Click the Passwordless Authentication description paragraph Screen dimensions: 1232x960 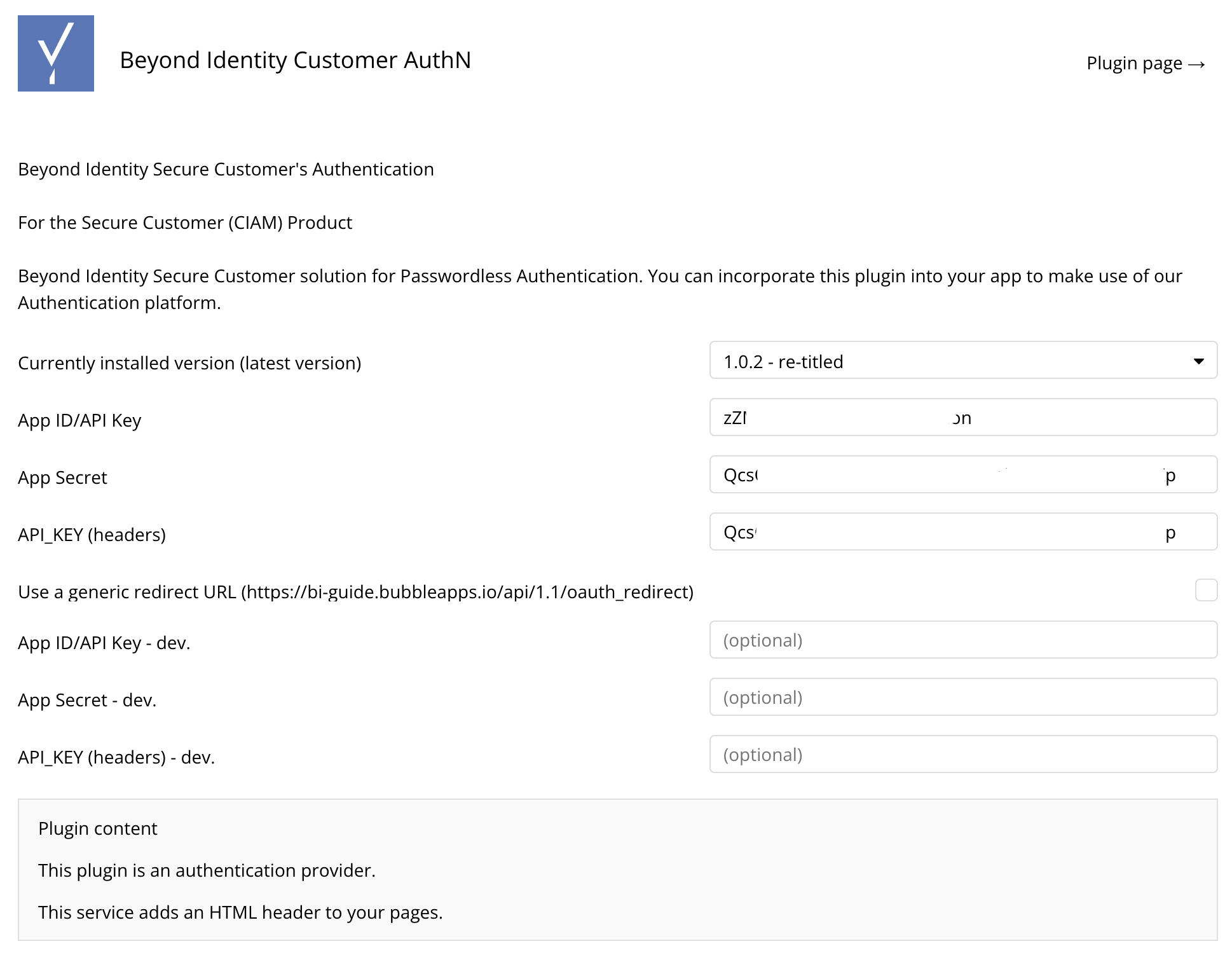600,289
